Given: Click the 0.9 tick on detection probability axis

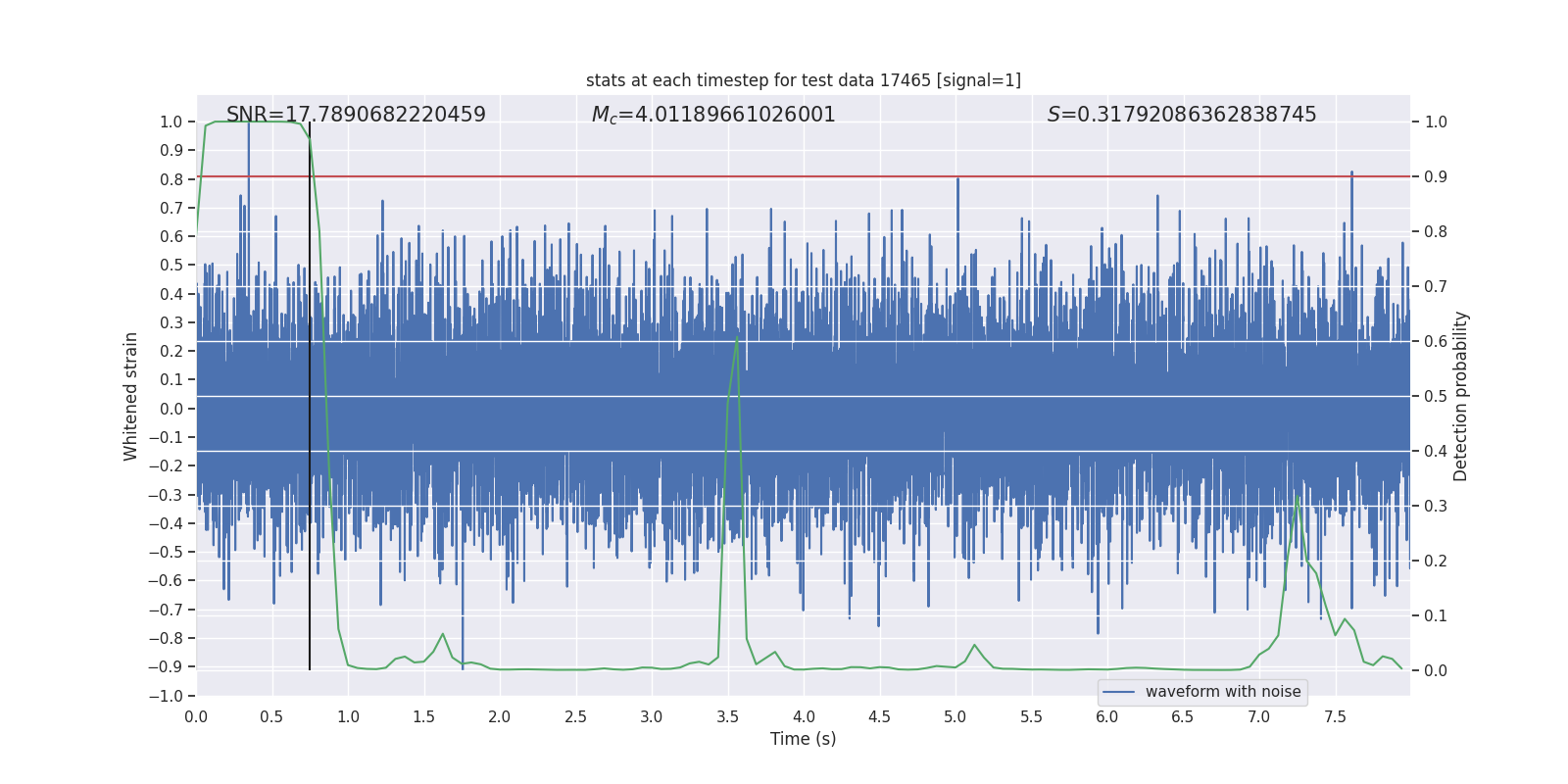Looking at the screenshot, I should [x=1435, y=177].
